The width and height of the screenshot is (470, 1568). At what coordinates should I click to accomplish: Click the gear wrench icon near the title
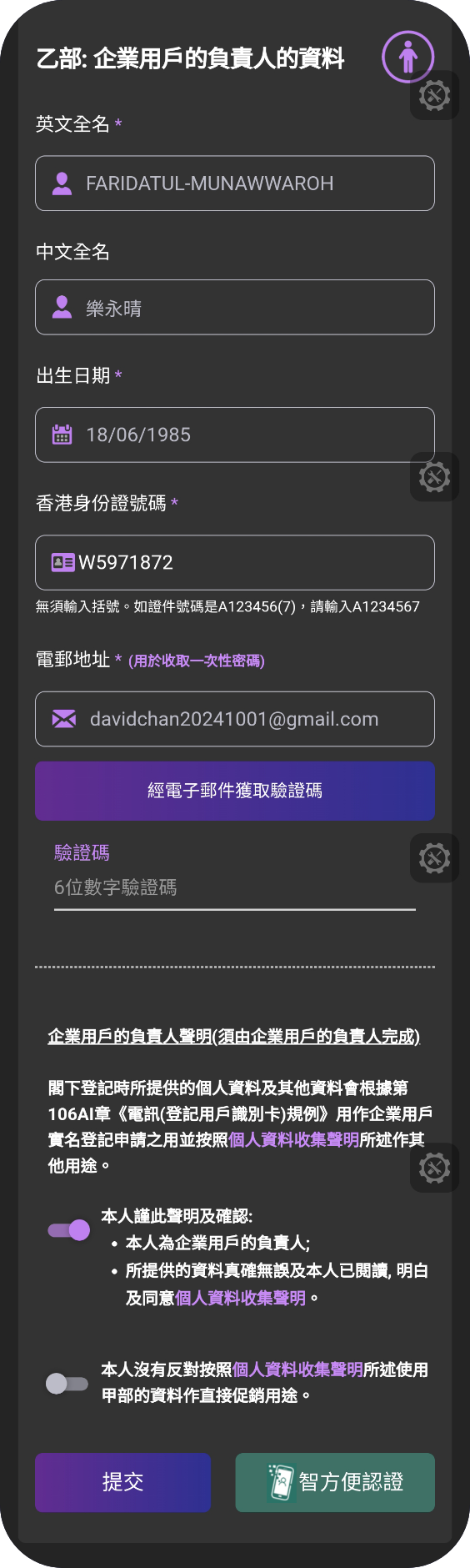tap(434, 95)
